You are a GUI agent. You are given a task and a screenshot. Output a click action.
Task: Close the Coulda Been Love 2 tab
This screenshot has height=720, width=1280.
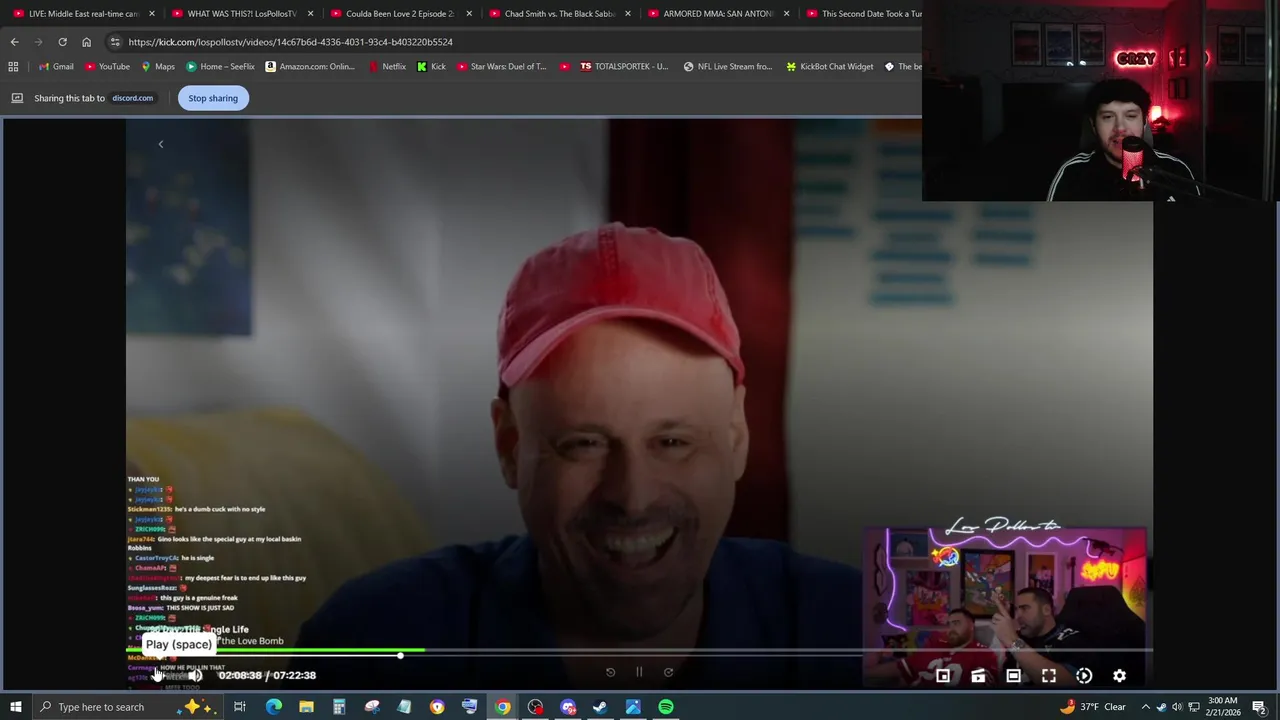pos(469,14)
